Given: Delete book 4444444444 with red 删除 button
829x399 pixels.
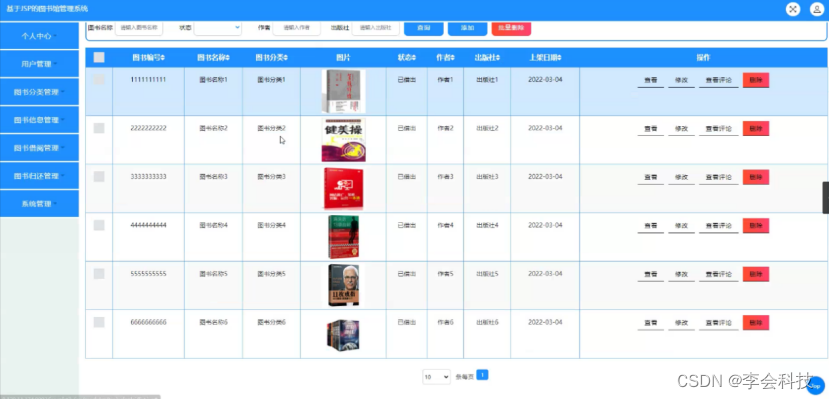Looking at the screenshot, I should 756,226.
